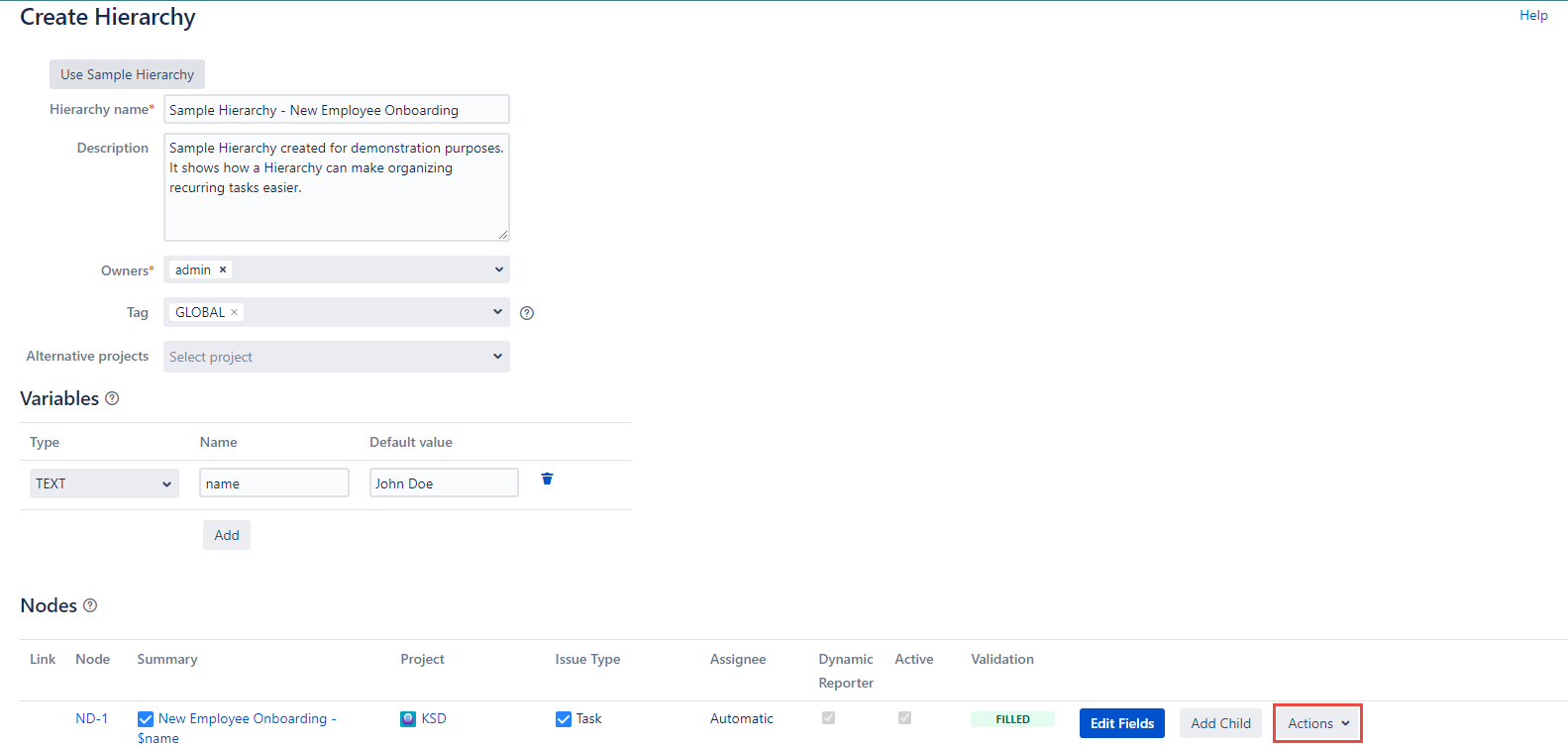This screenshot has width=1568, height=747.
Task: Expand the Alternative projects dropdown
Action: [336, 357]
